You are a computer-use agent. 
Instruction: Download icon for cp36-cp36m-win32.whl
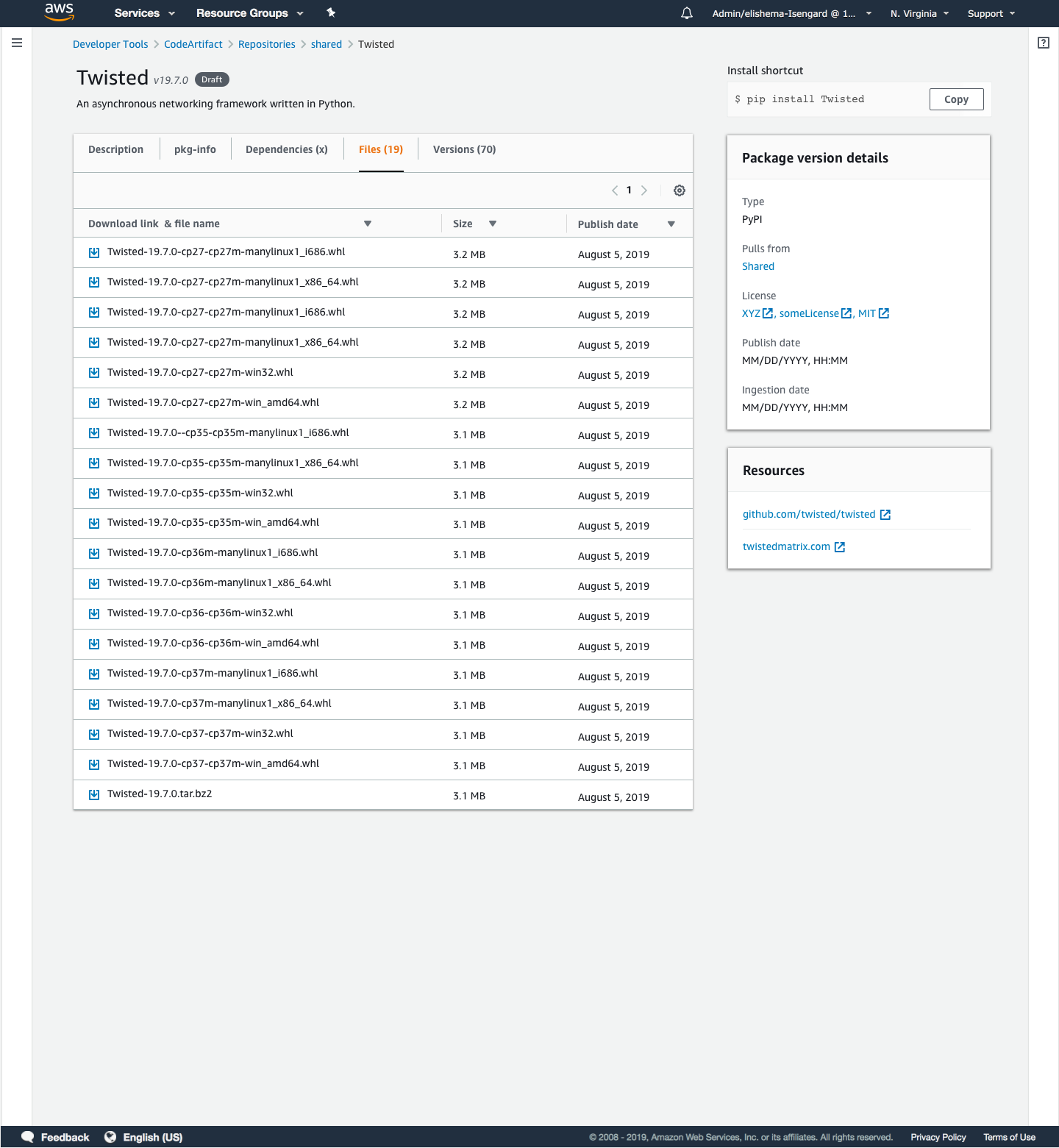click(x=94, y=614)
